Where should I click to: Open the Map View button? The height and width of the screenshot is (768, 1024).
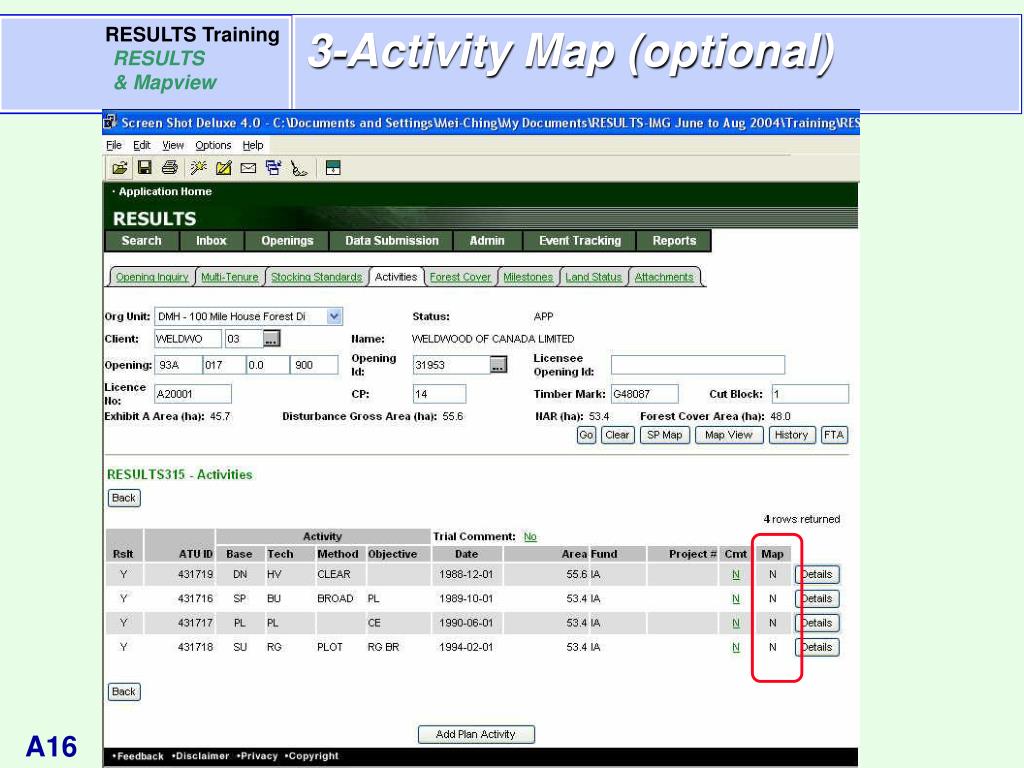click(729, 435)
